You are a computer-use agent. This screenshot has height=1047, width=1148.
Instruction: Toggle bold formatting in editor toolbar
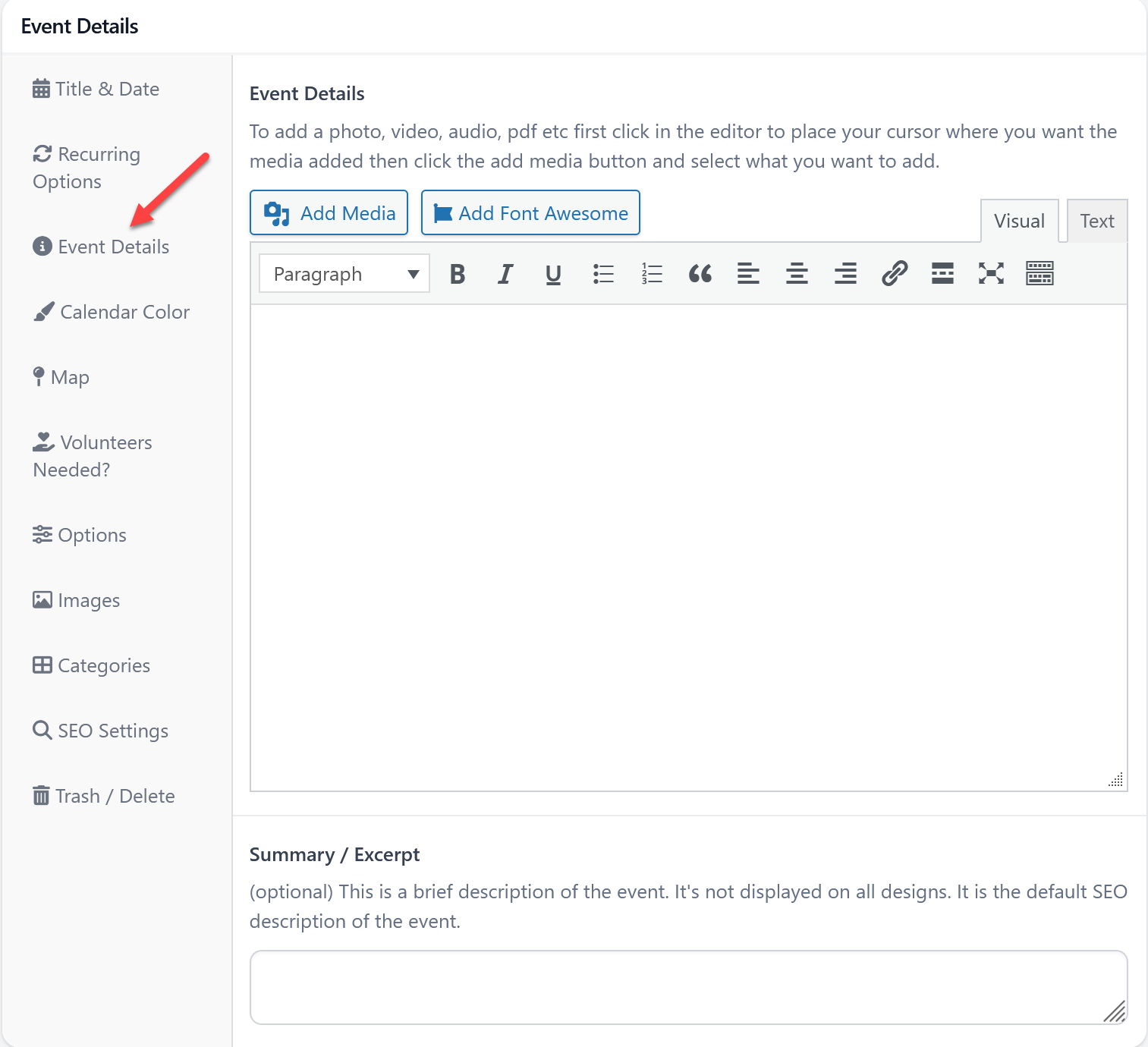pyautogui.click(x=458, y=274)
